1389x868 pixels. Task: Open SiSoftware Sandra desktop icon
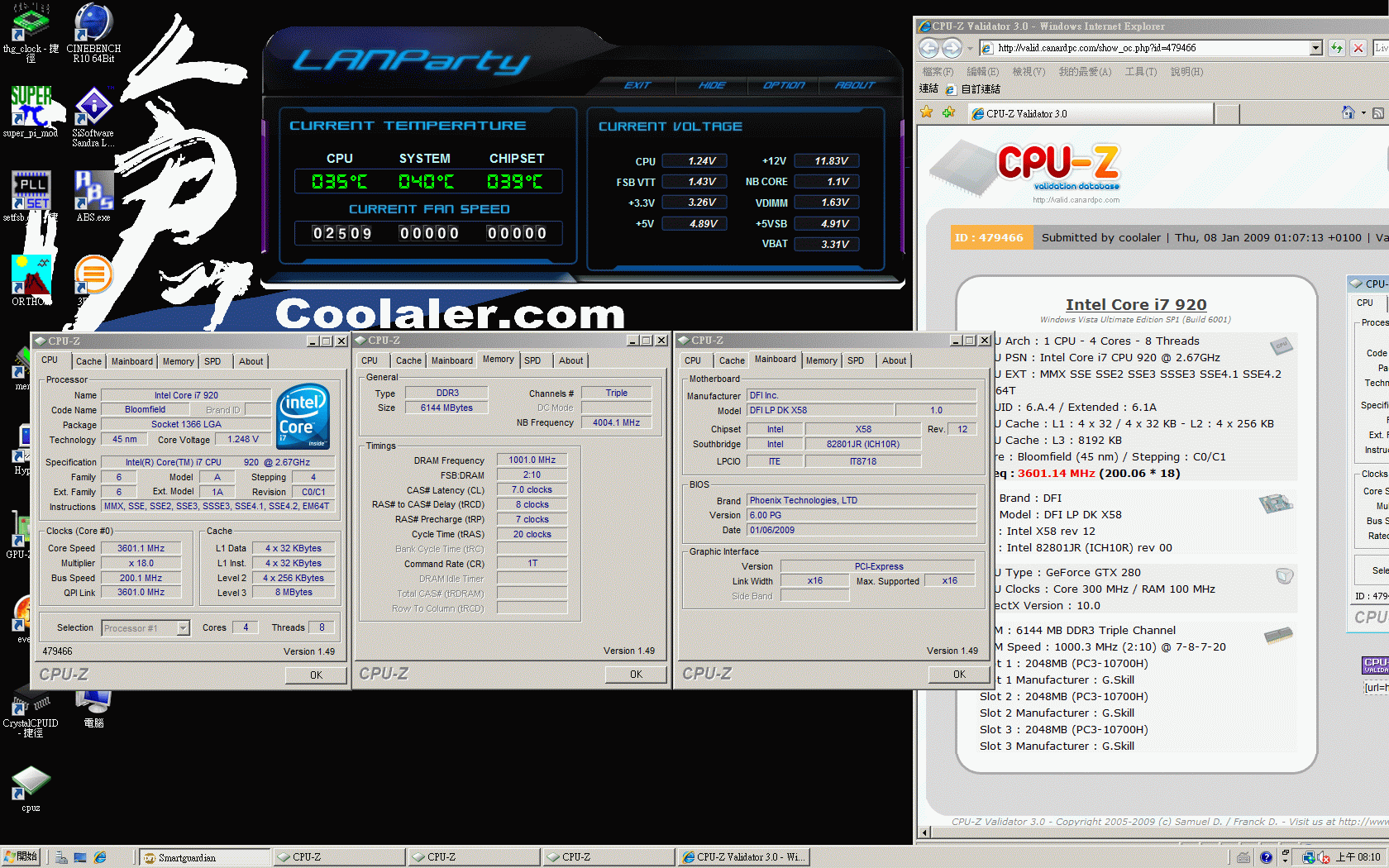point(93,117)
